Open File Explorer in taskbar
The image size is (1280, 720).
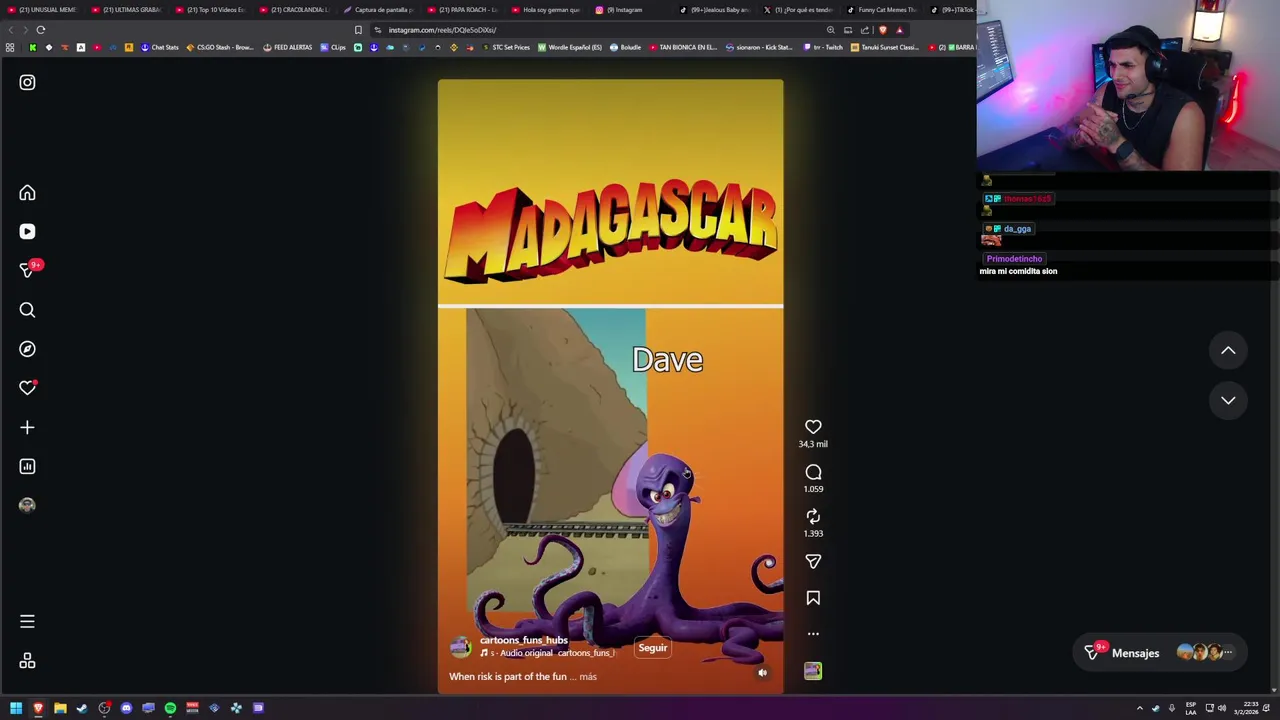(60, 708)
